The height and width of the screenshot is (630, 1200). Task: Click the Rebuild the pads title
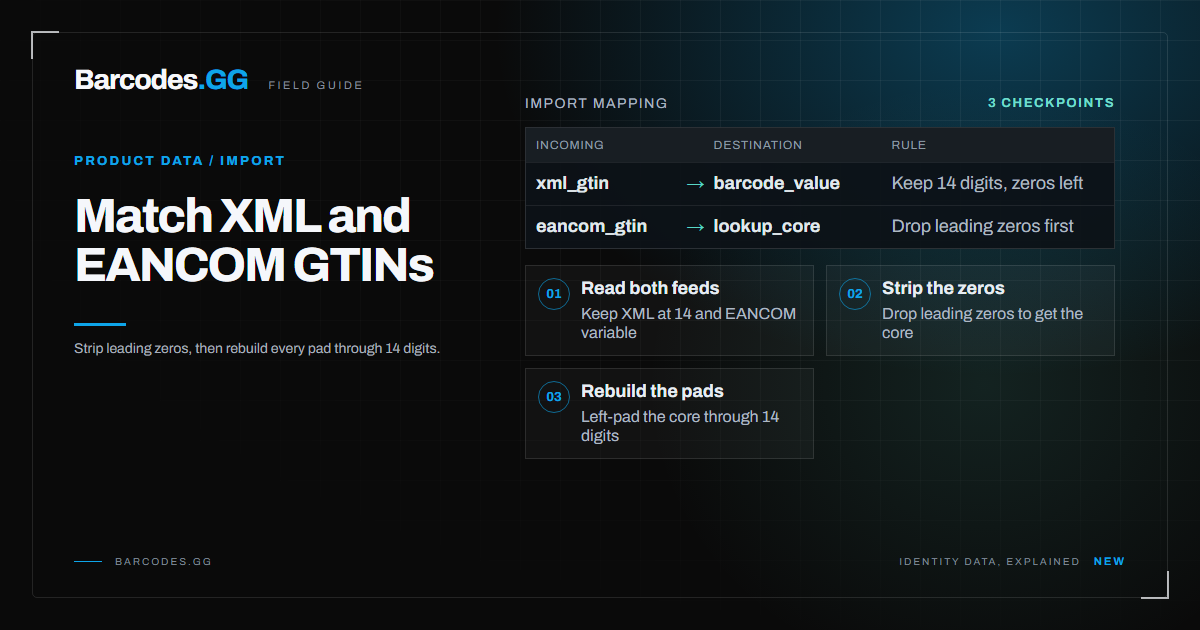coord(652,391)
